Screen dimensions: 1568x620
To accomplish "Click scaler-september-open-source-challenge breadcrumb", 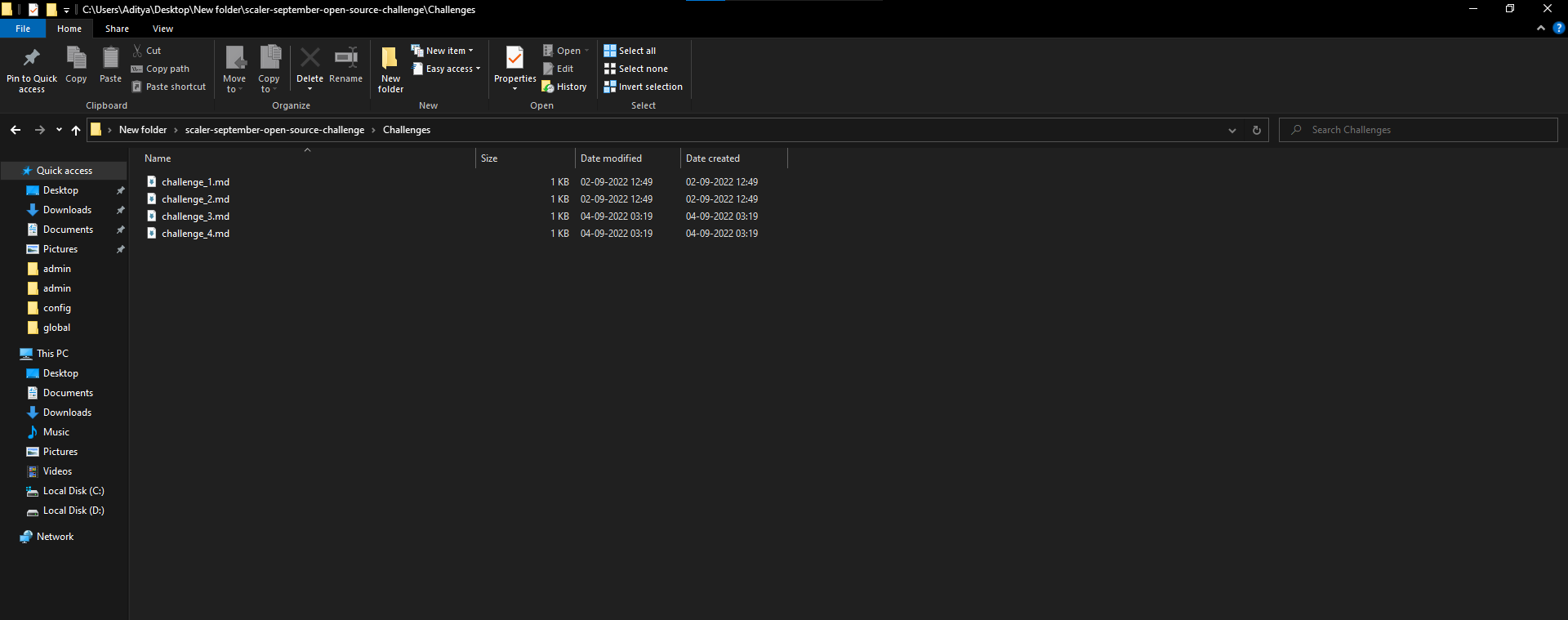I will point(274,130).
